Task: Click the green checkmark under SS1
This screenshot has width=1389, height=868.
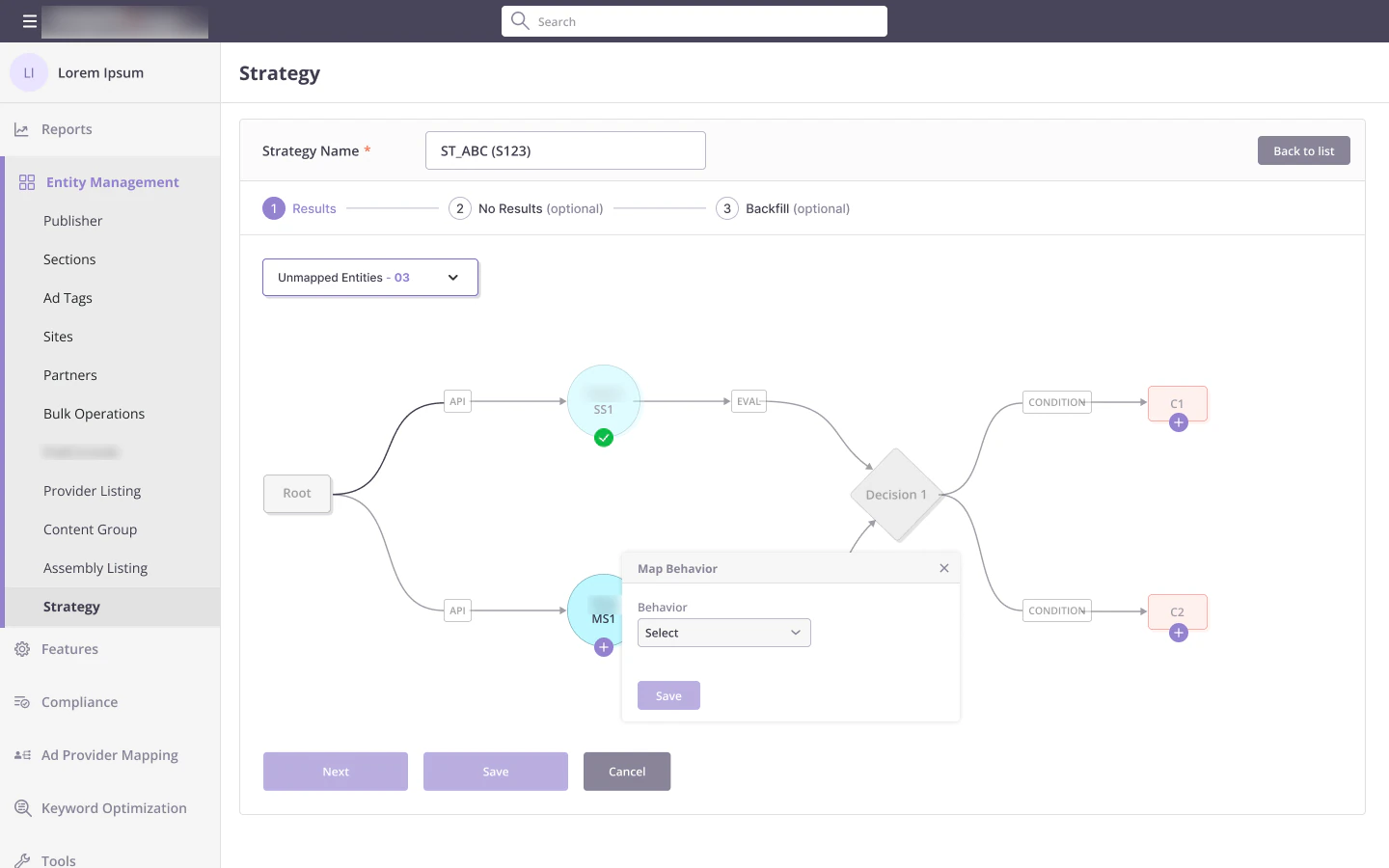Action: point(604,438)
